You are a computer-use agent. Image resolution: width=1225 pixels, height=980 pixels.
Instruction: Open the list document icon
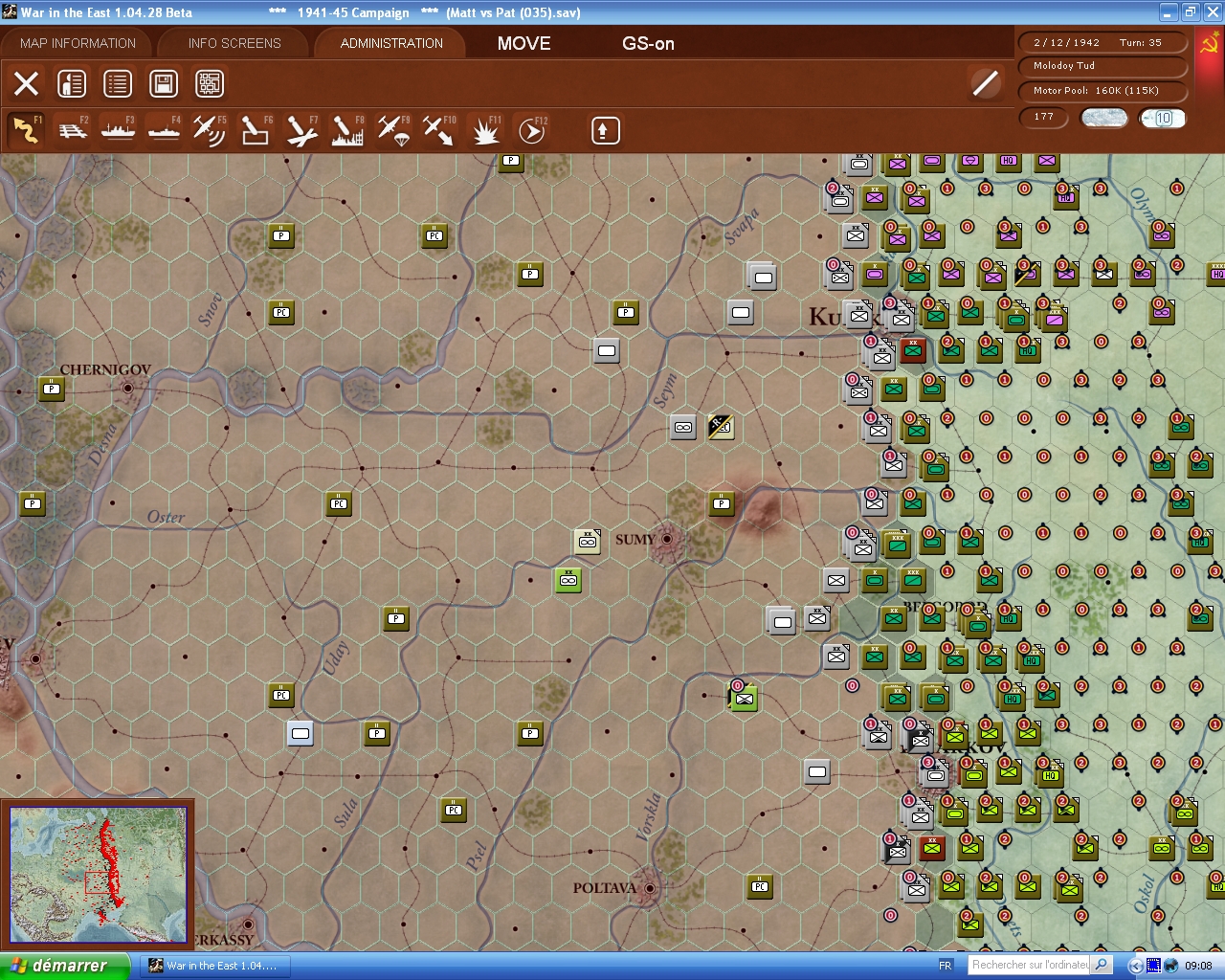click(118, 83)
